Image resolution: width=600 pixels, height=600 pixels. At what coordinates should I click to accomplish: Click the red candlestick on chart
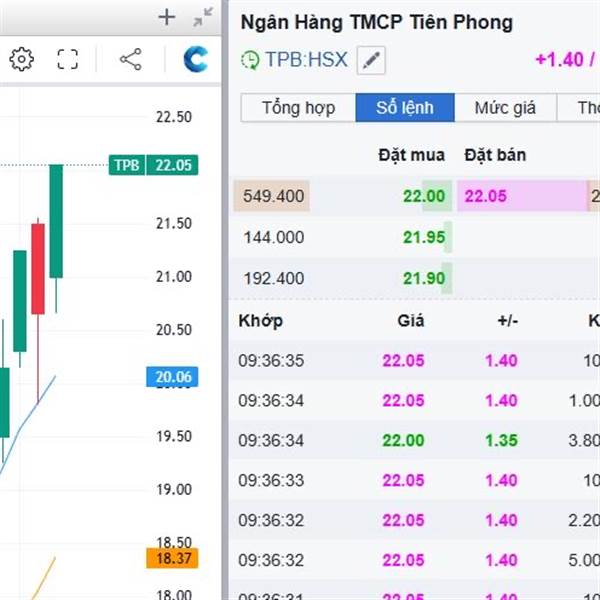coord(38,269)
